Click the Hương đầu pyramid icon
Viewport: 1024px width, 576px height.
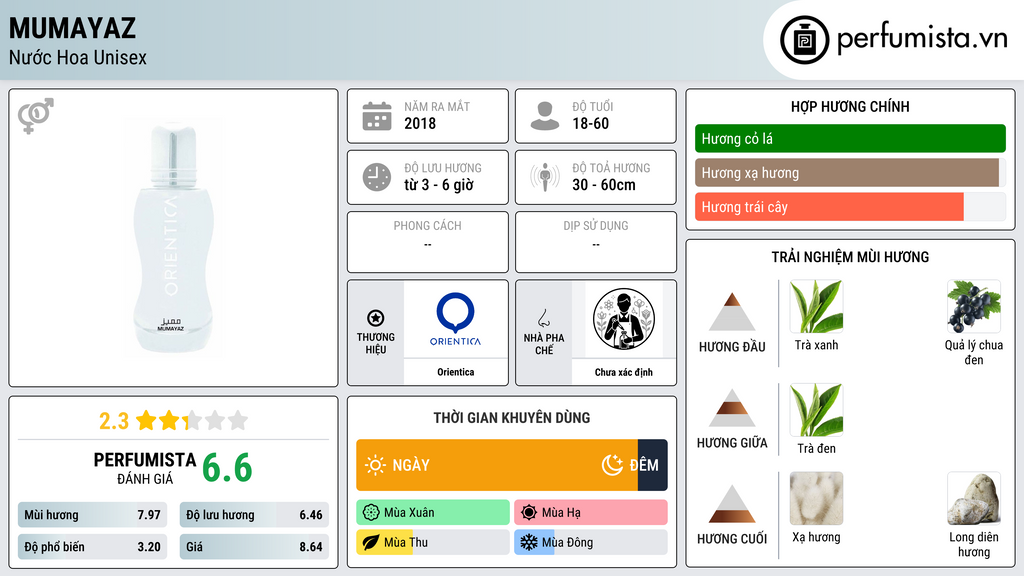732,312
